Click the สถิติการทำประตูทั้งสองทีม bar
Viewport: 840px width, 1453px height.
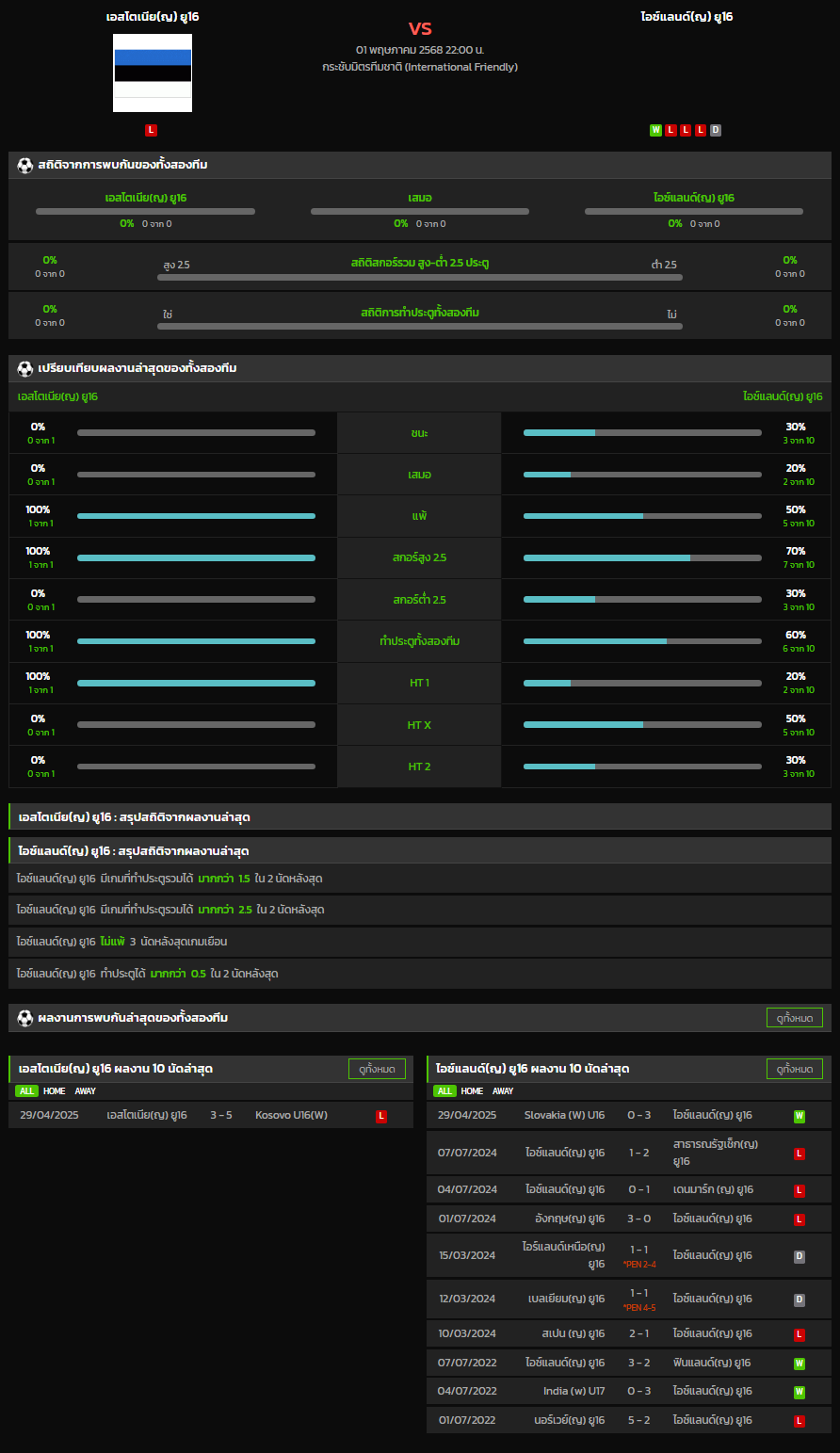coord(420,326)
